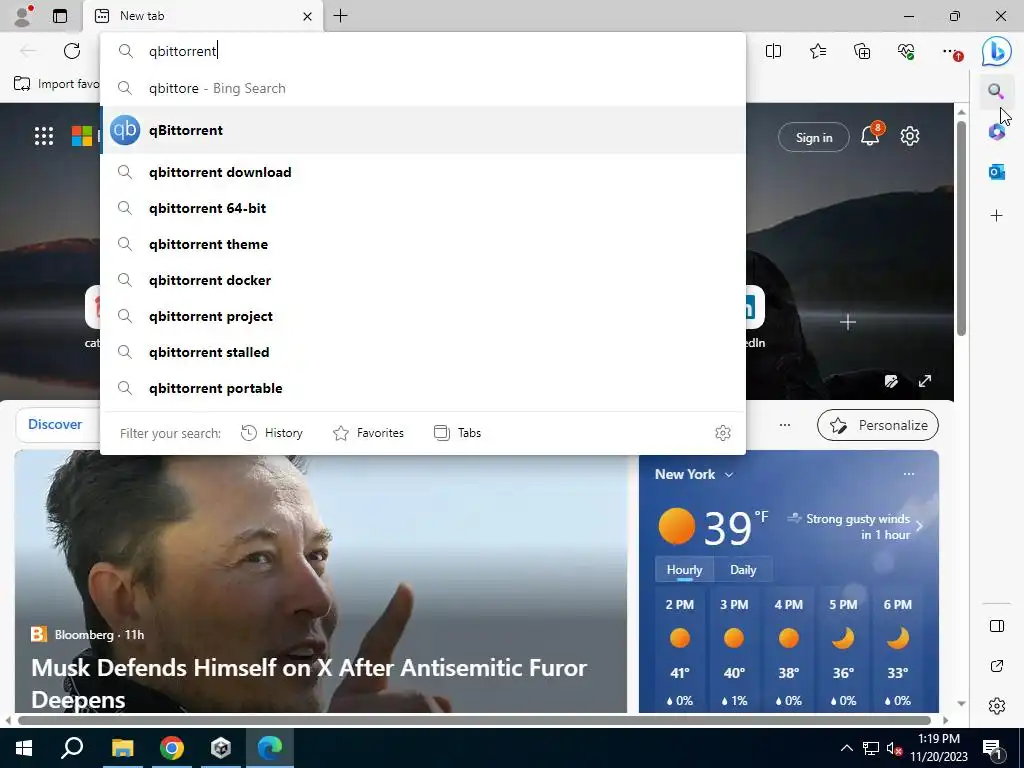Switch weather to Daily tab
Viewport: 1024px width, 768px height.
743,569
